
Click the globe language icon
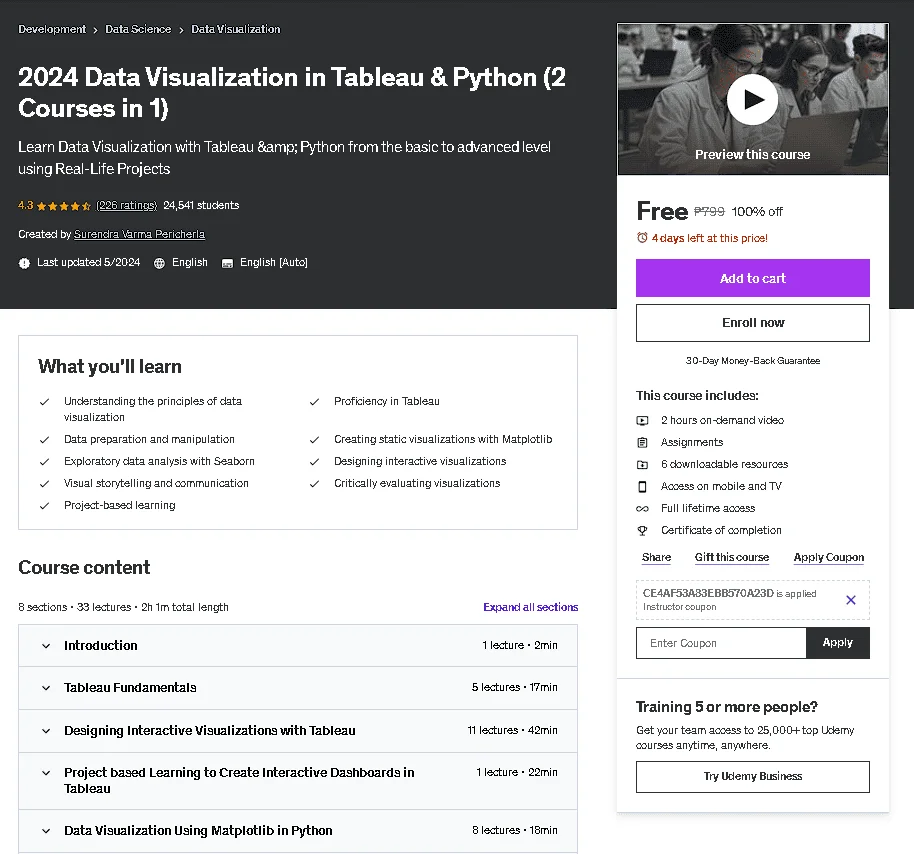[x=159, y=263]
